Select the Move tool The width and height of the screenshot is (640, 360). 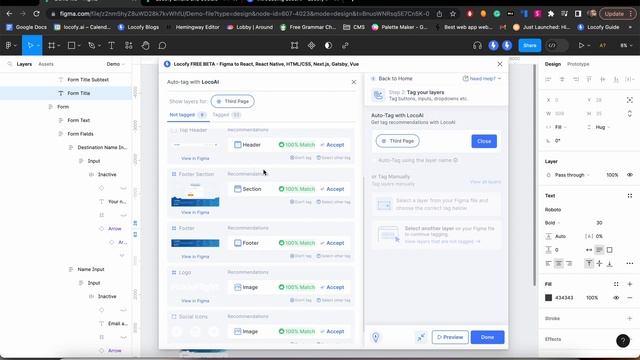click(30, 46)
